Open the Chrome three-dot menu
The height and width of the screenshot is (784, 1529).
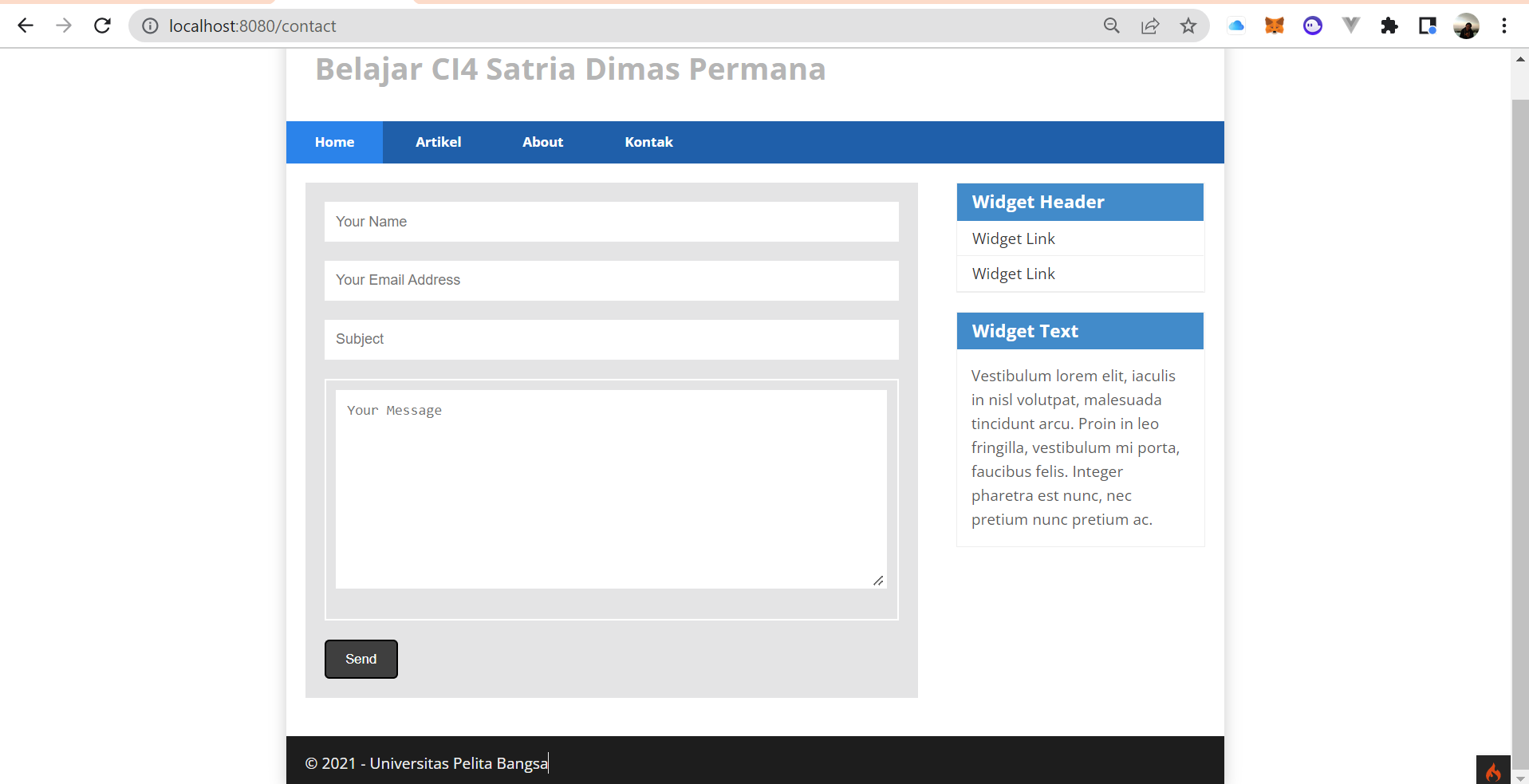pyautogui.click(x=1504, y=26)
